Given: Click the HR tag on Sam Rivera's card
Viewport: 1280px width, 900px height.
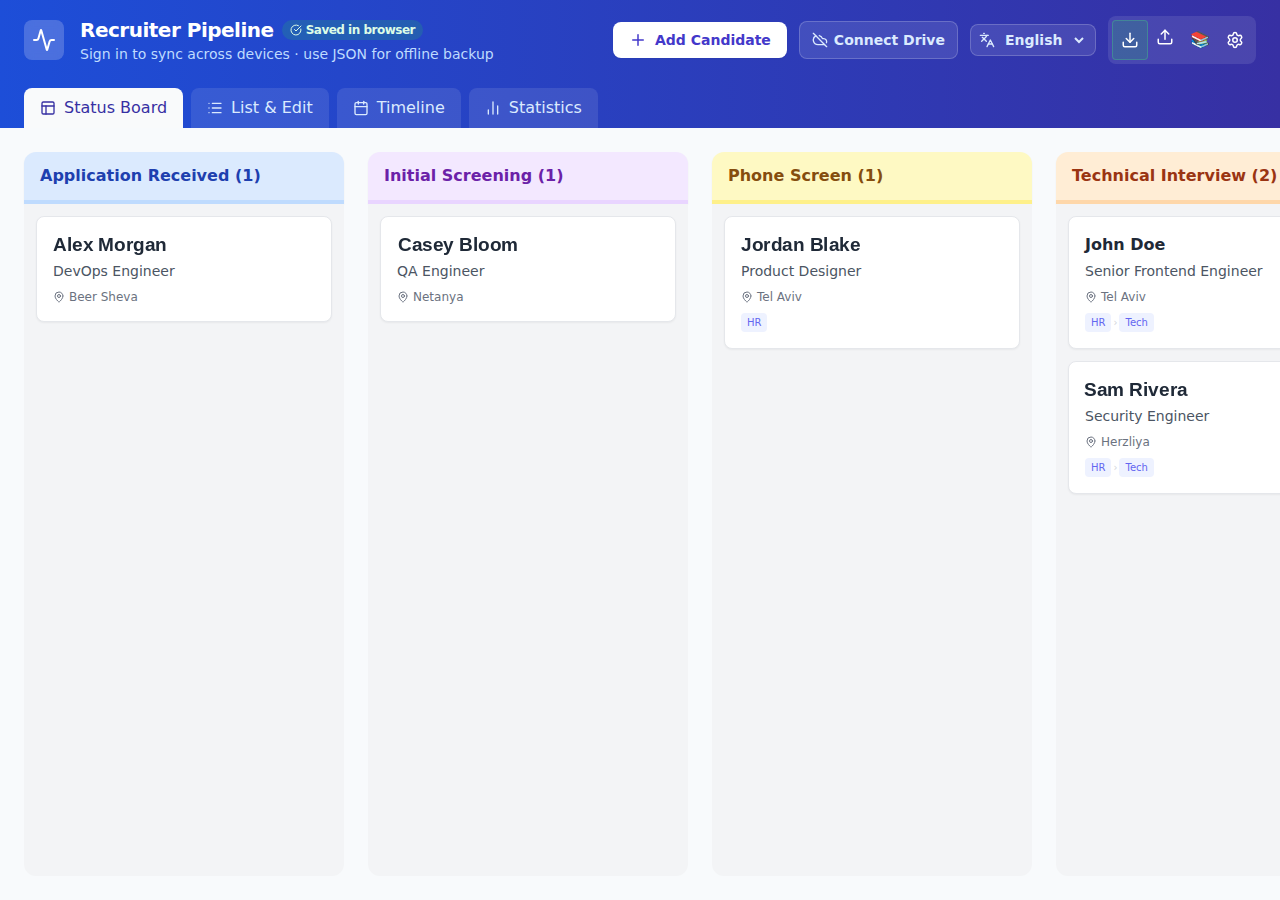Looking at the screenshot, I should [x=1098, y=467].
